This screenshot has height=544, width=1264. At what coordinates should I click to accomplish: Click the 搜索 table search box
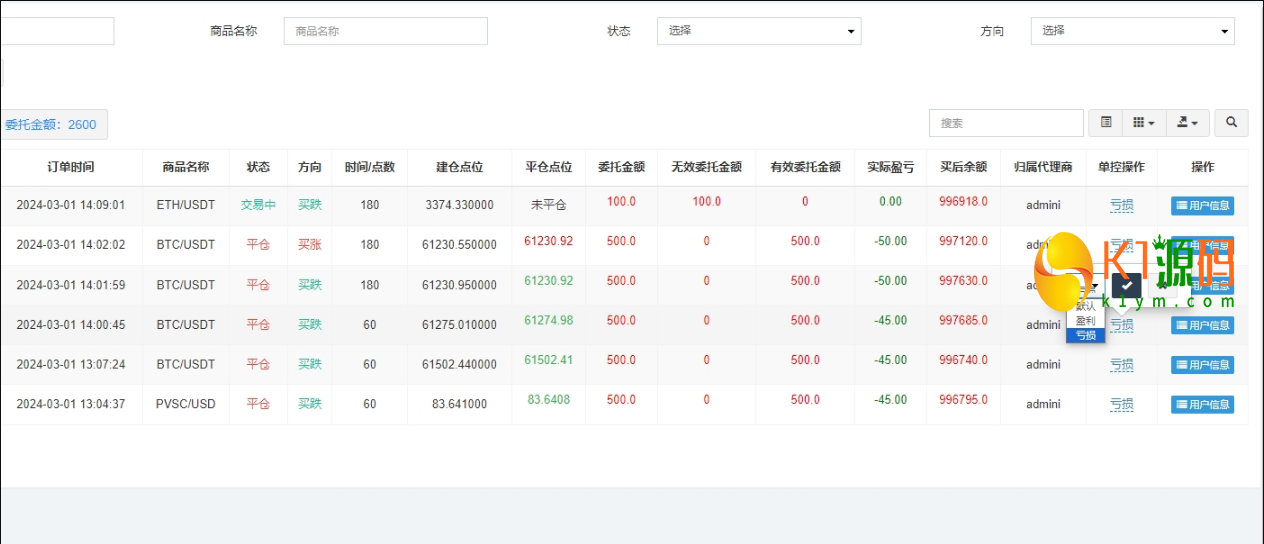point(1006,123)
